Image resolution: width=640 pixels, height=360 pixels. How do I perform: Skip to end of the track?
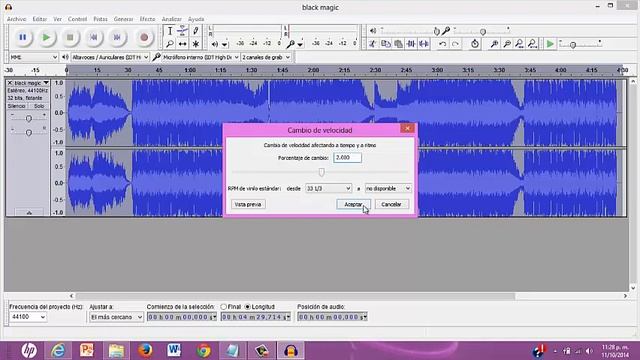click(117, 38)
